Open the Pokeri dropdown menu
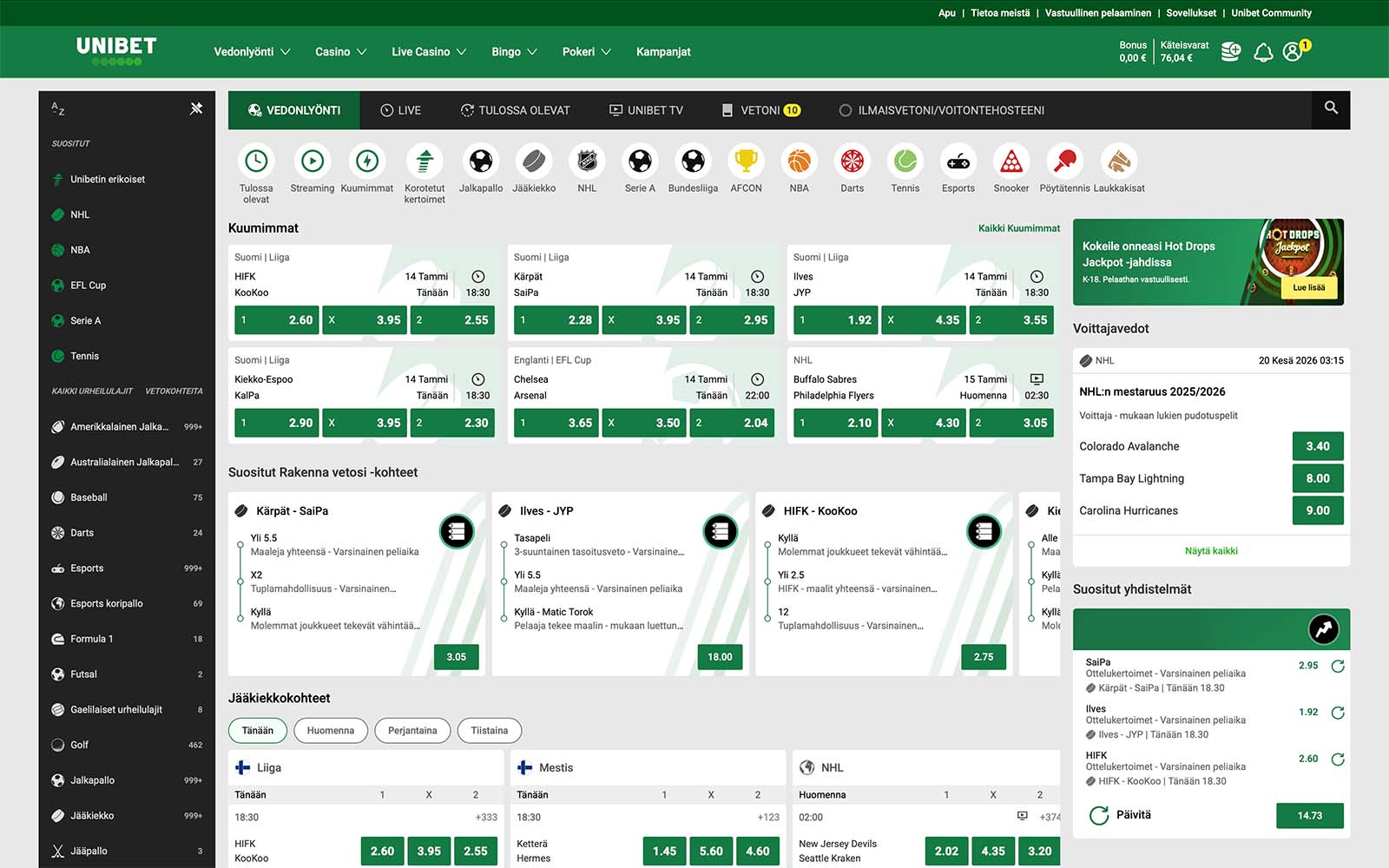This screenshot has height=868, width=1389. 586,52
